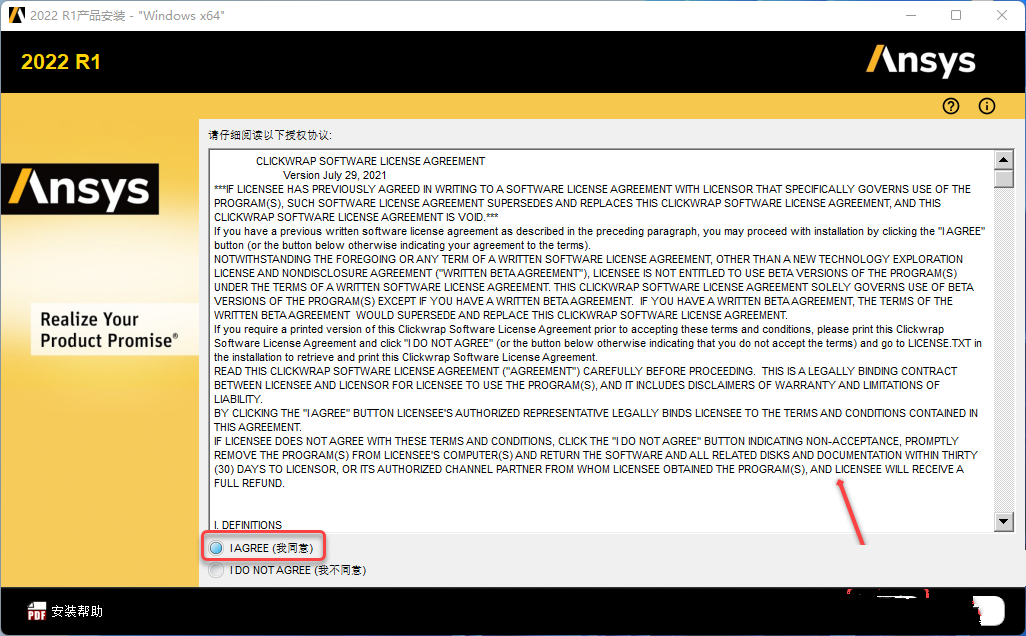Open the help question mark icon

pos(951,106)
